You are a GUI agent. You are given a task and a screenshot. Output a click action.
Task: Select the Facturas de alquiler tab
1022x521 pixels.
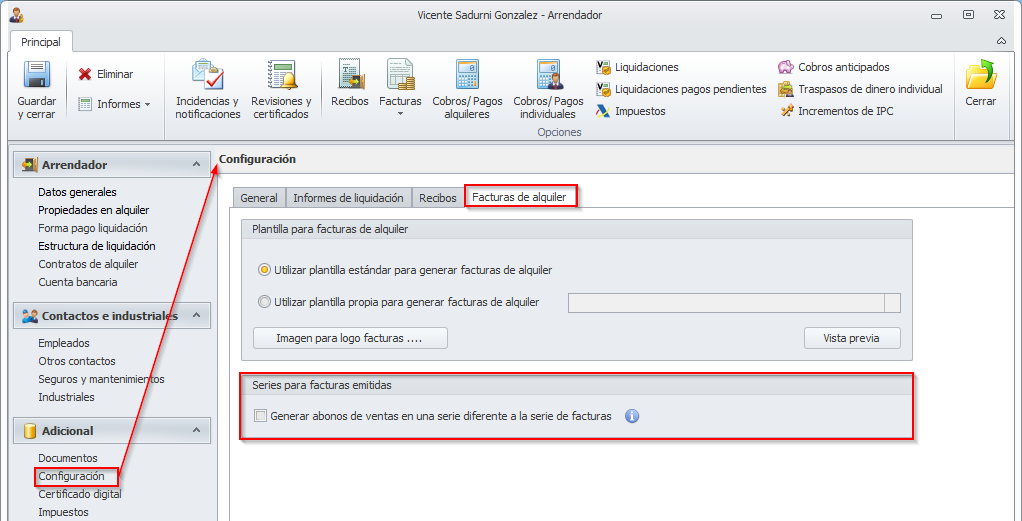(x=519, y=198)
